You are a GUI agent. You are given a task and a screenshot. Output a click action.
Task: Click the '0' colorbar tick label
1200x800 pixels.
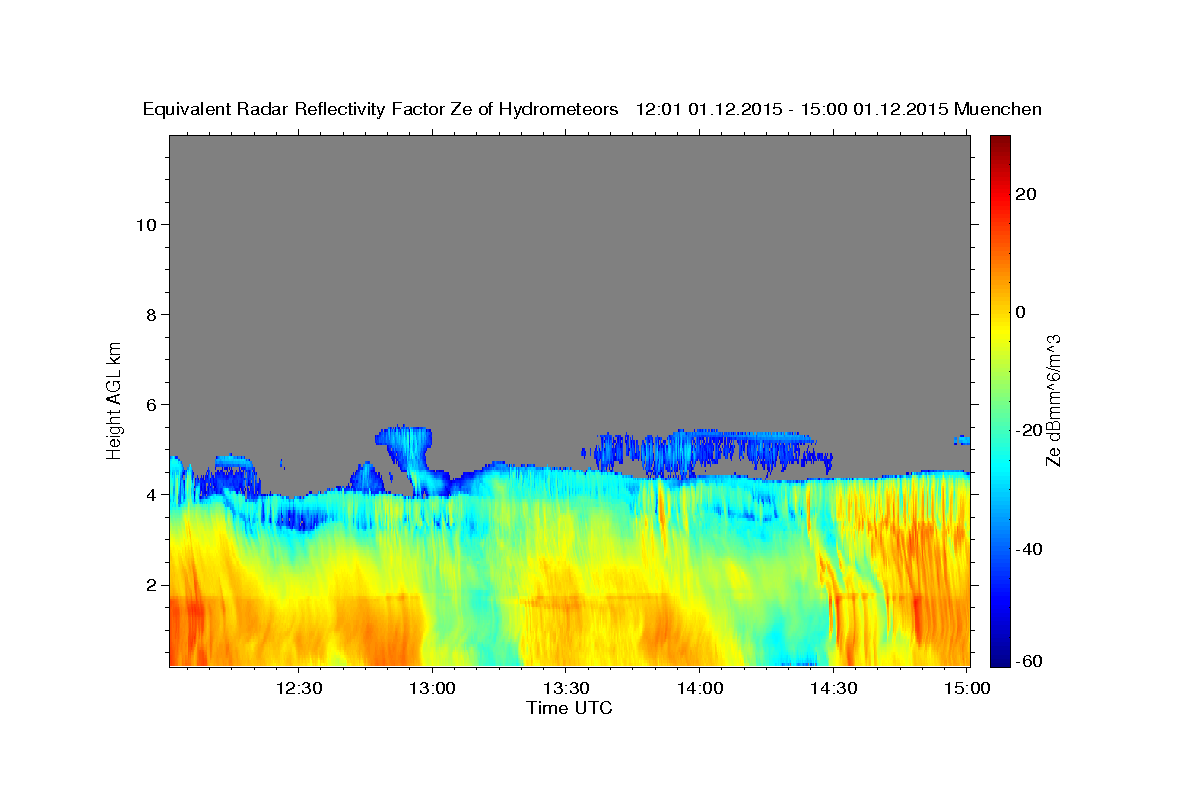point(1020,312)
